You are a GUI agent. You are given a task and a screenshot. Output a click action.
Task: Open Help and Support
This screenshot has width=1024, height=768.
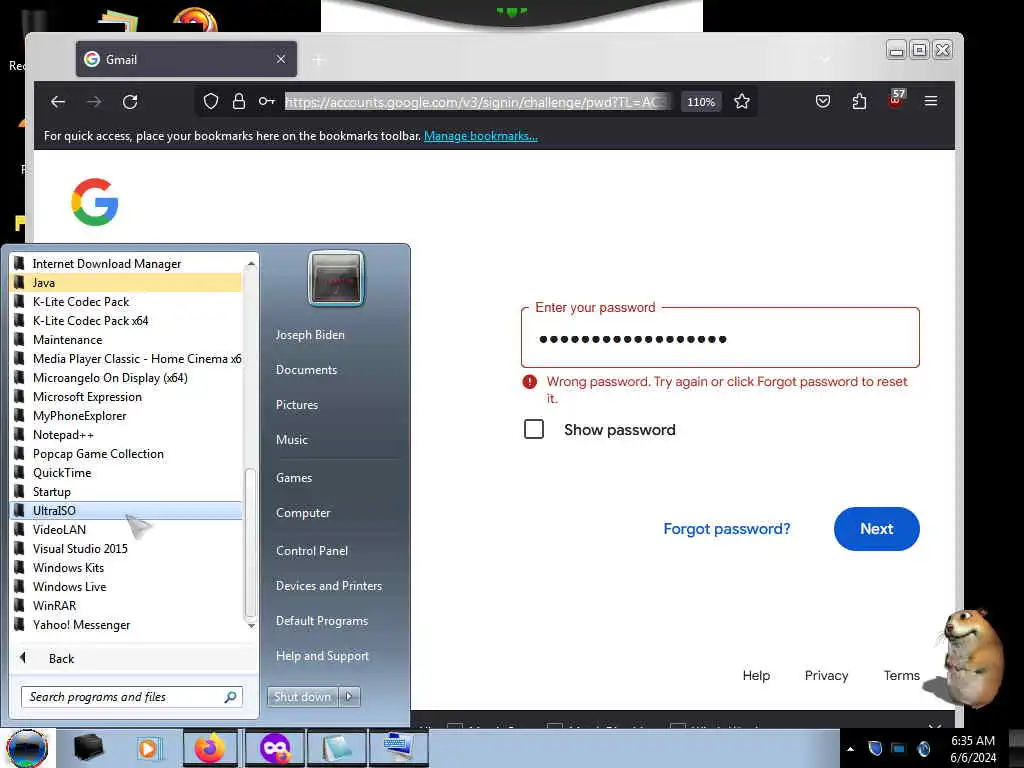point(322,656)
